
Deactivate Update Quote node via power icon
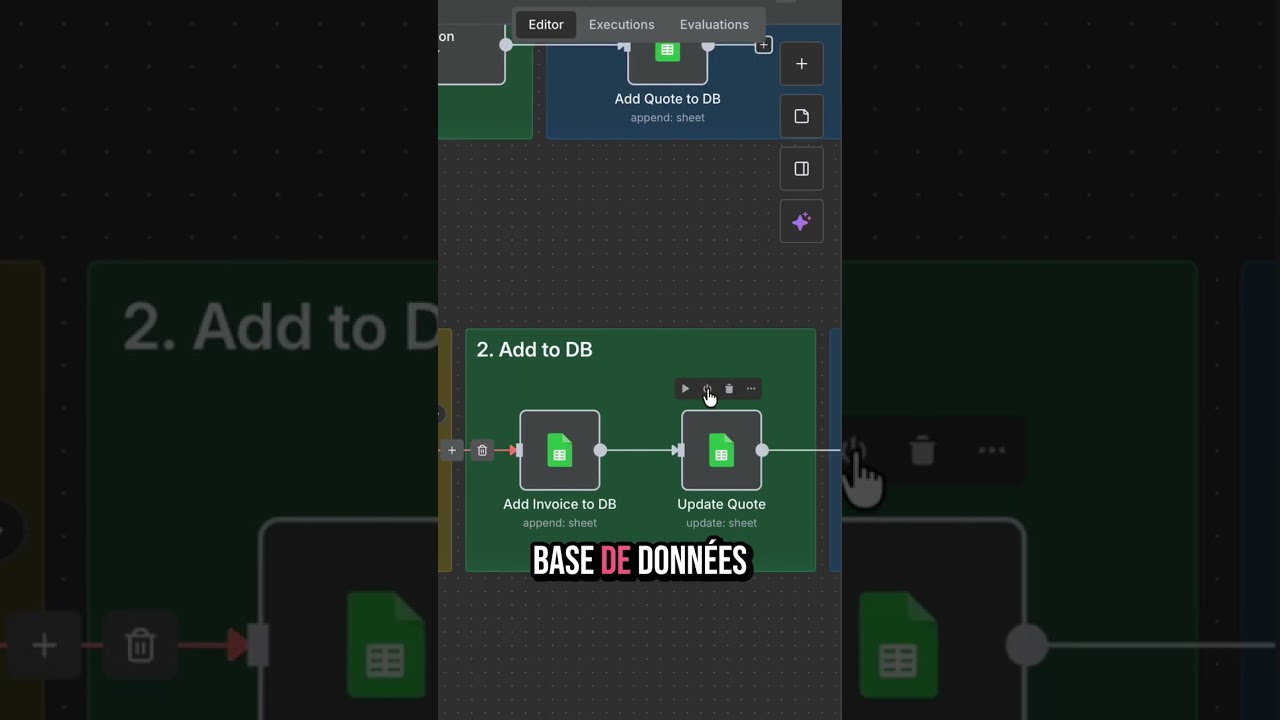(x=707, y=389)
